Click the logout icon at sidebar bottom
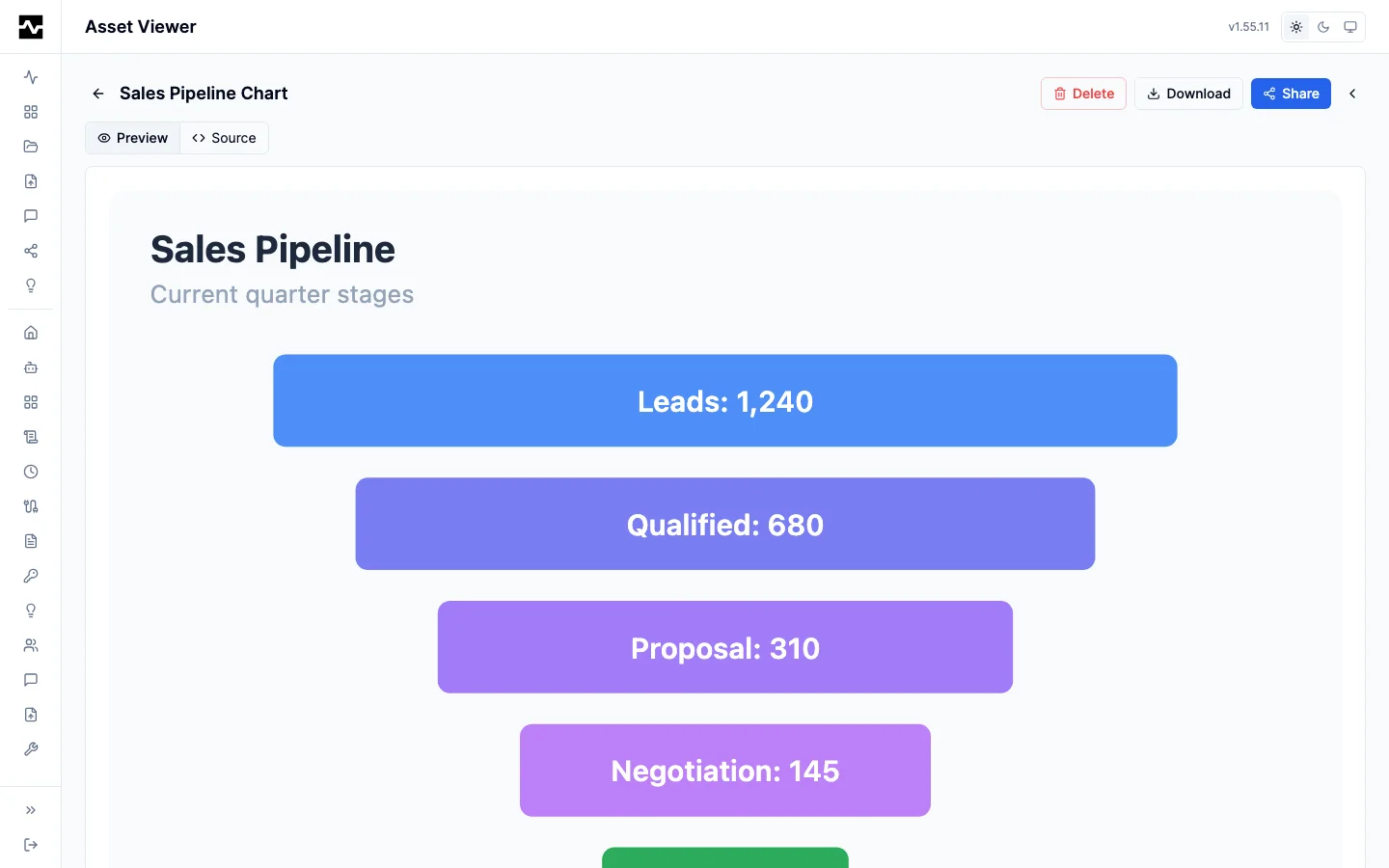This screenshot has width=1389, height=868. [31, 845]
